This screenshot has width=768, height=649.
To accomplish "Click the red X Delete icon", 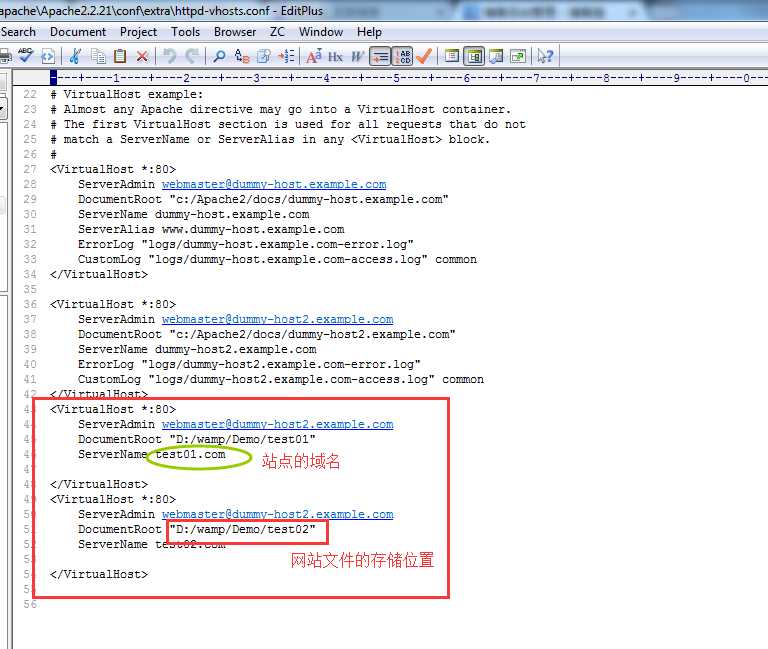I will [x=142, y=57].
